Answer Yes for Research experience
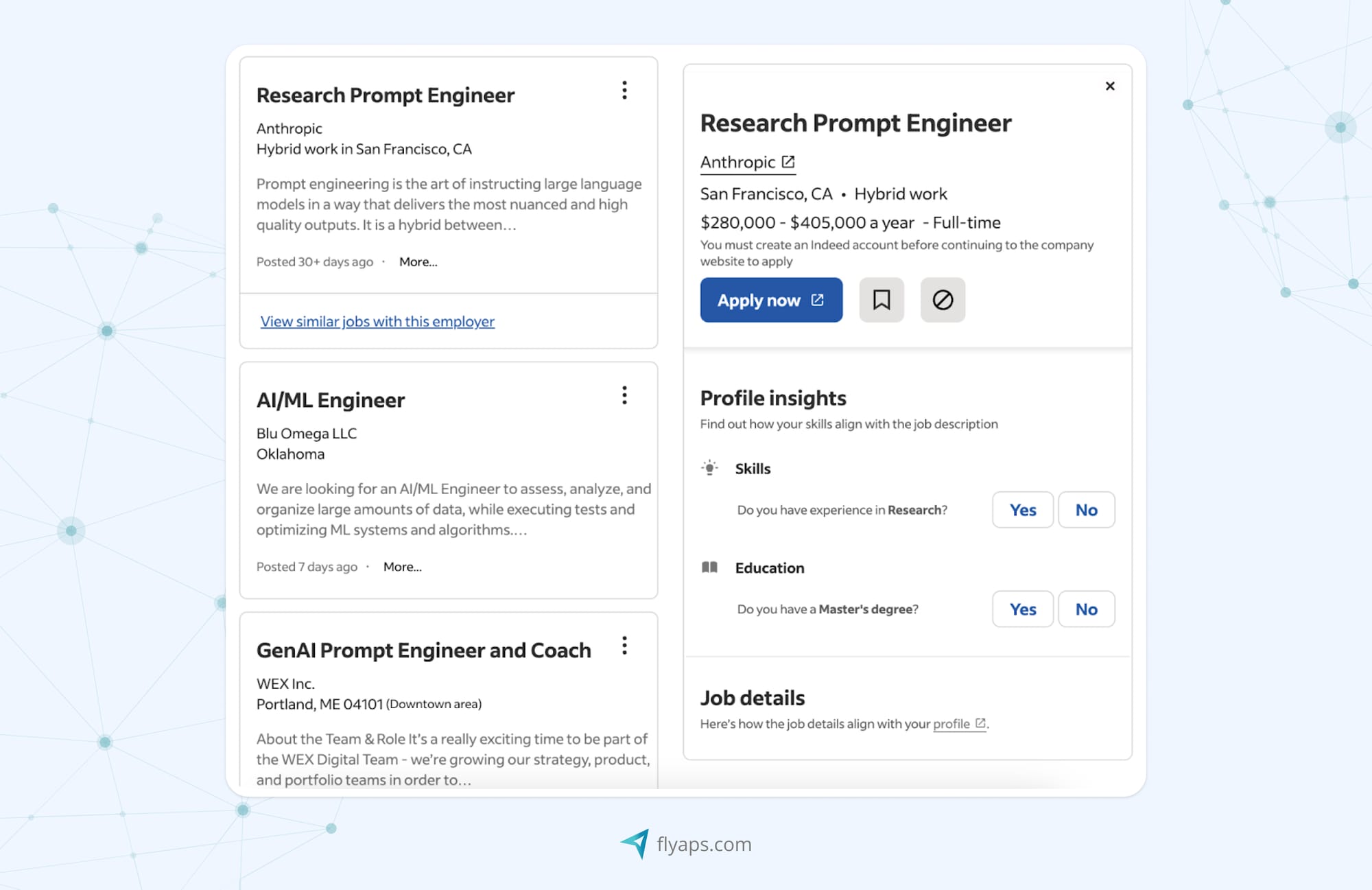 1023,510
